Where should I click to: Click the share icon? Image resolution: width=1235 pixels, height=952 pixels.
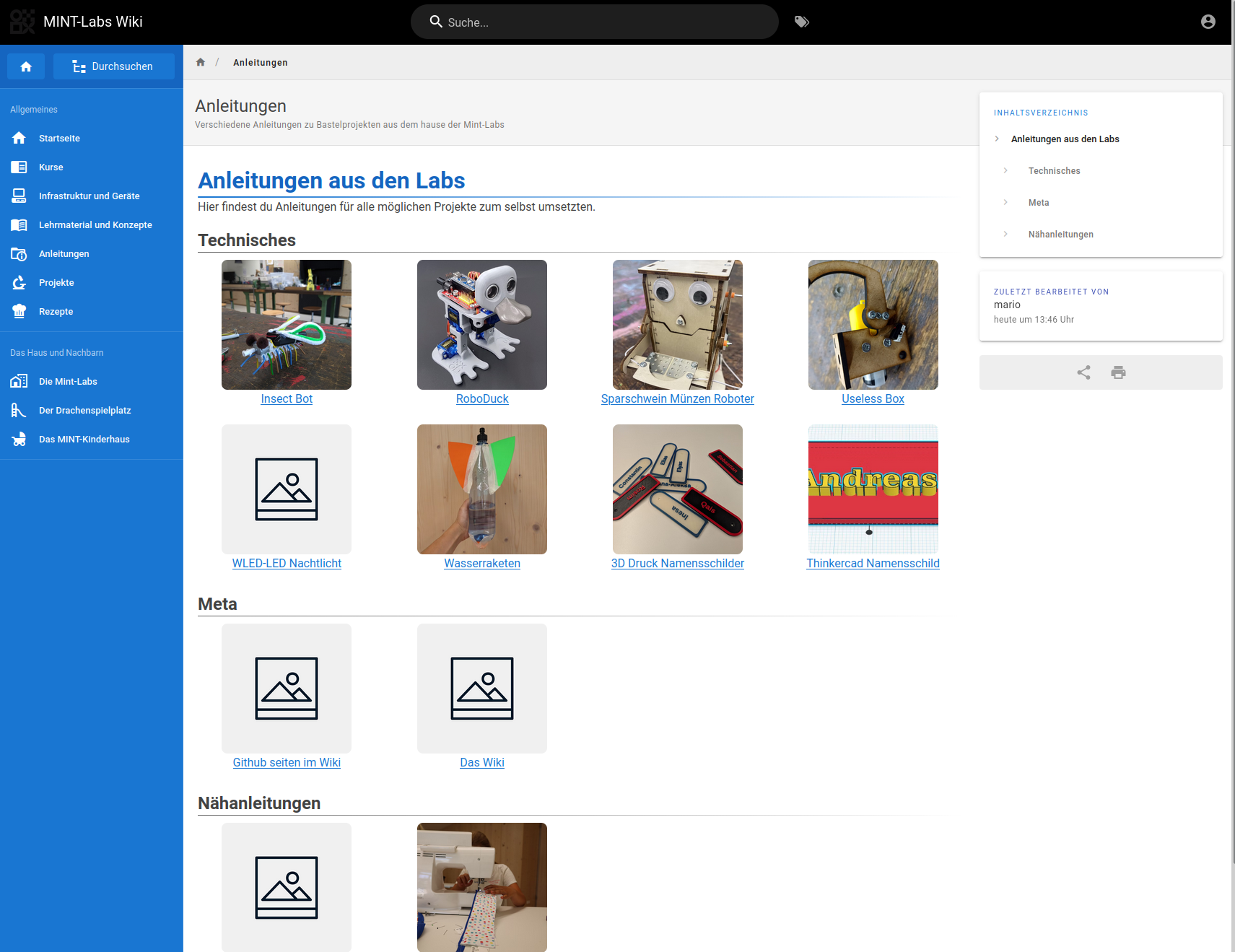point(1083,372)
